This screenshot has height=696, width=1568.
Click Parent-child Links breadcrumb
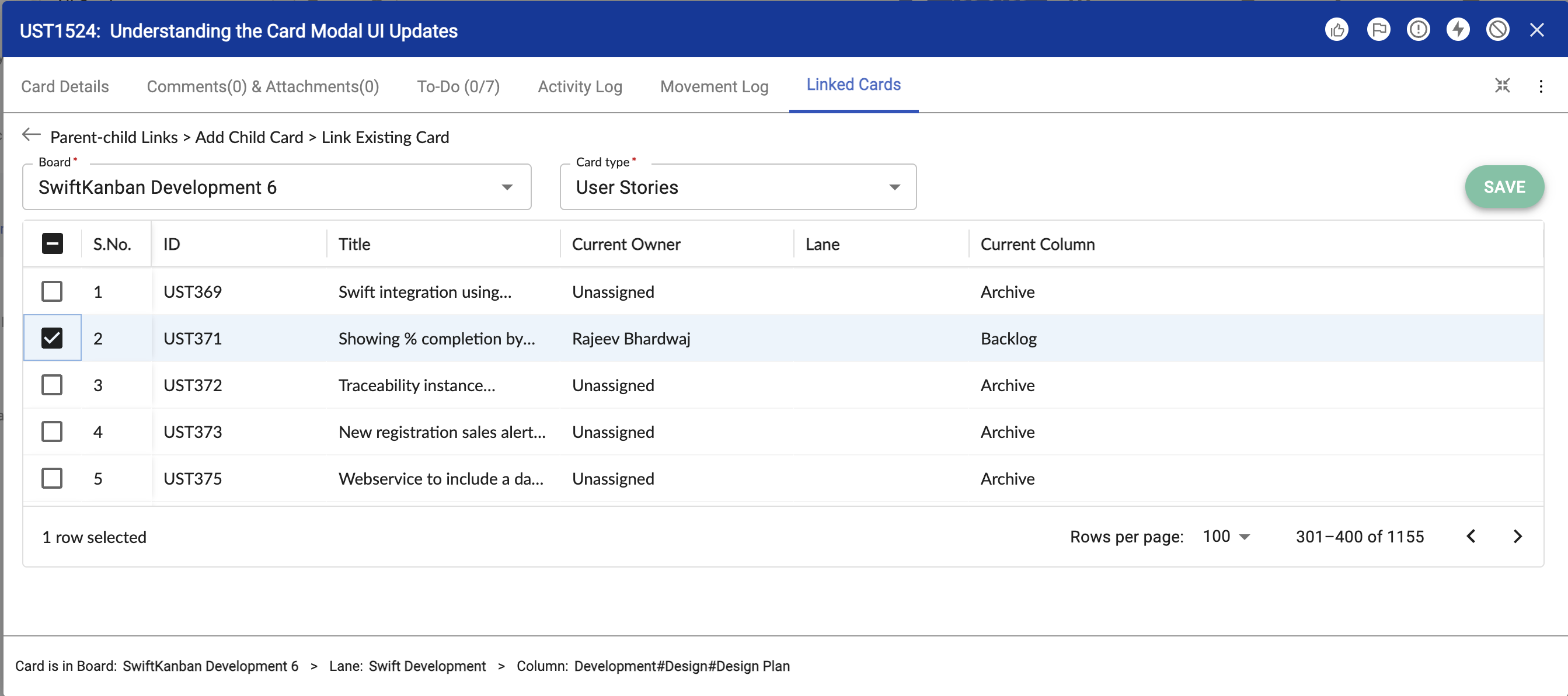(x=114, y=137)
